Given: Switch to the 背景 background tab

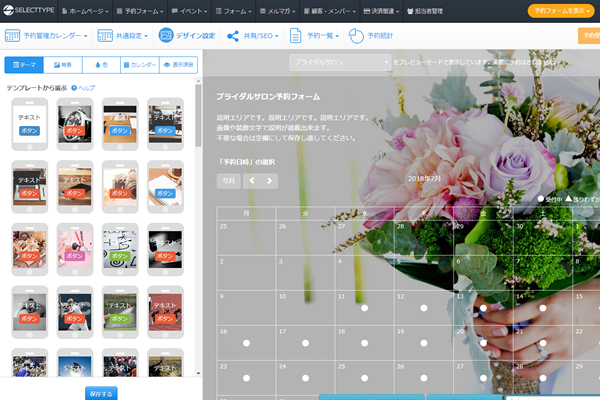Looking at the screenshot, I should point(62,65).
